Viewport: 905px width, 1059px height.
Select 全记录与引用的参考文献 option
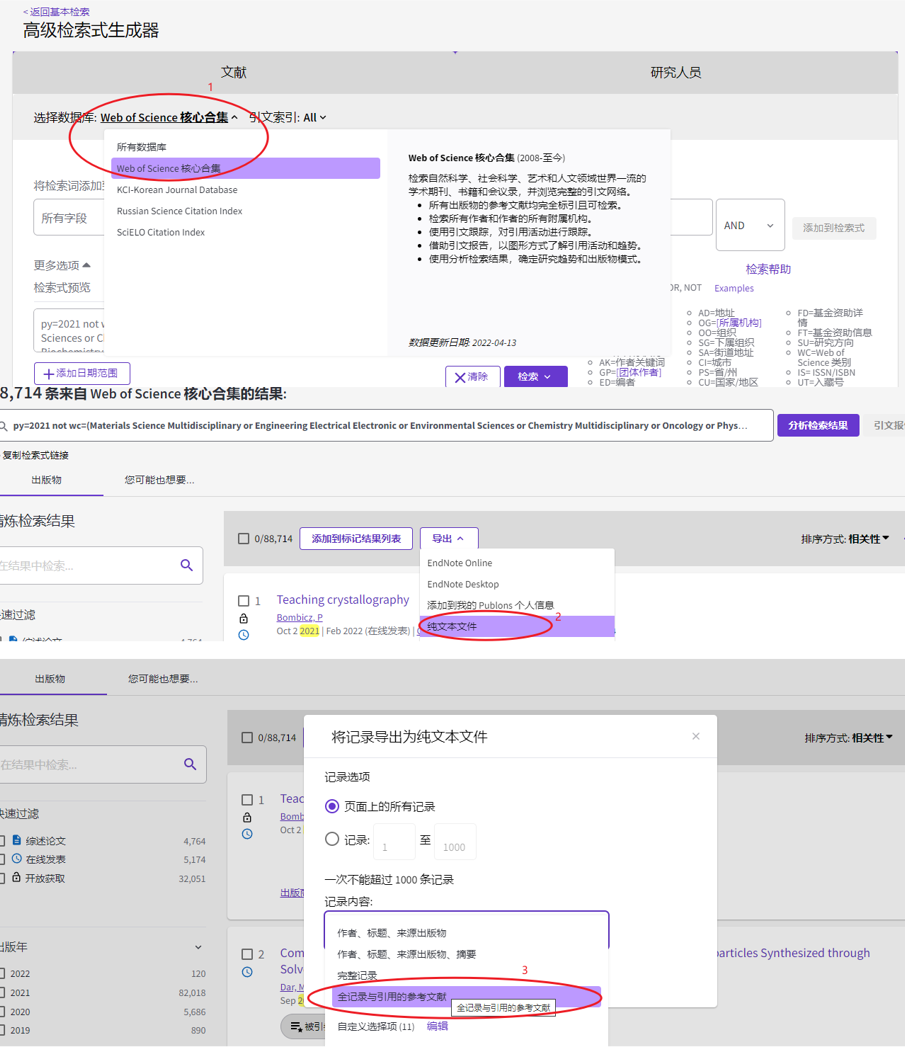coord(467,996)
